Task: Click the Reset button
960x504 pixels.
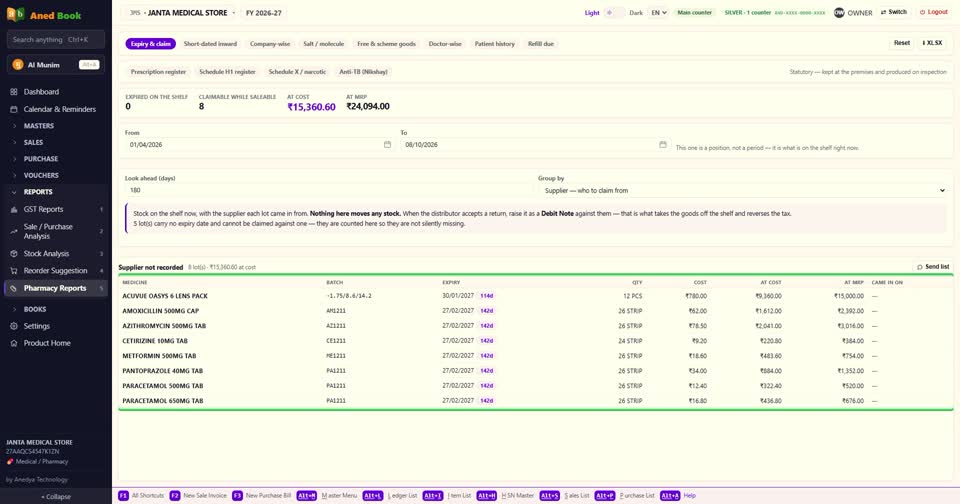Action: coord(901,43)
